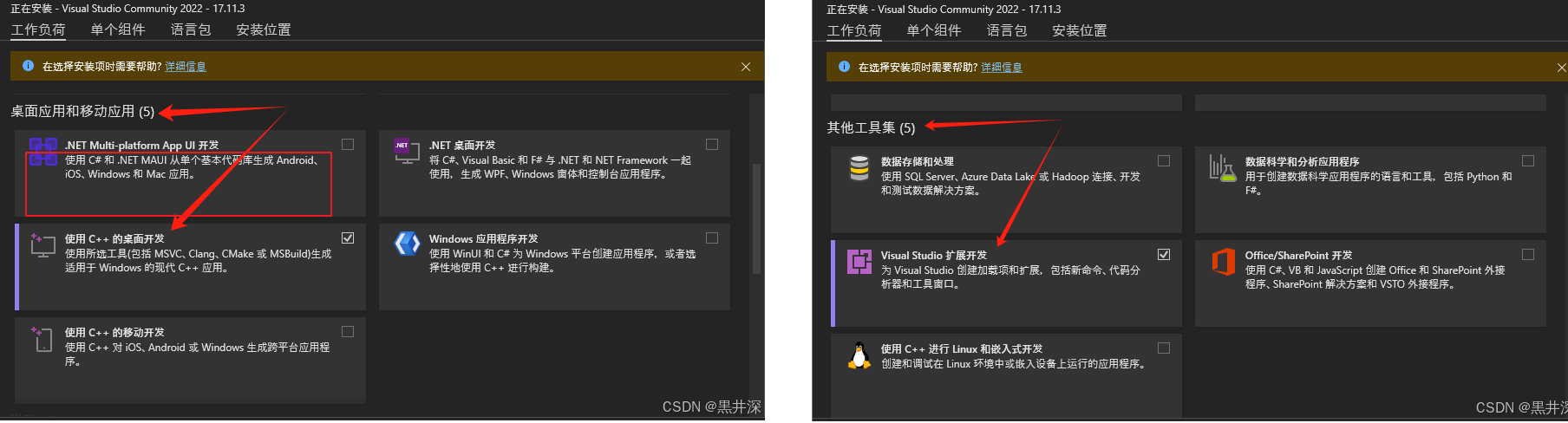The height and width of the screenshot is (423, 1568).
Task: Enable .NET Multi-platform App UI workload checkbox
Action: [x=348, y=145]
